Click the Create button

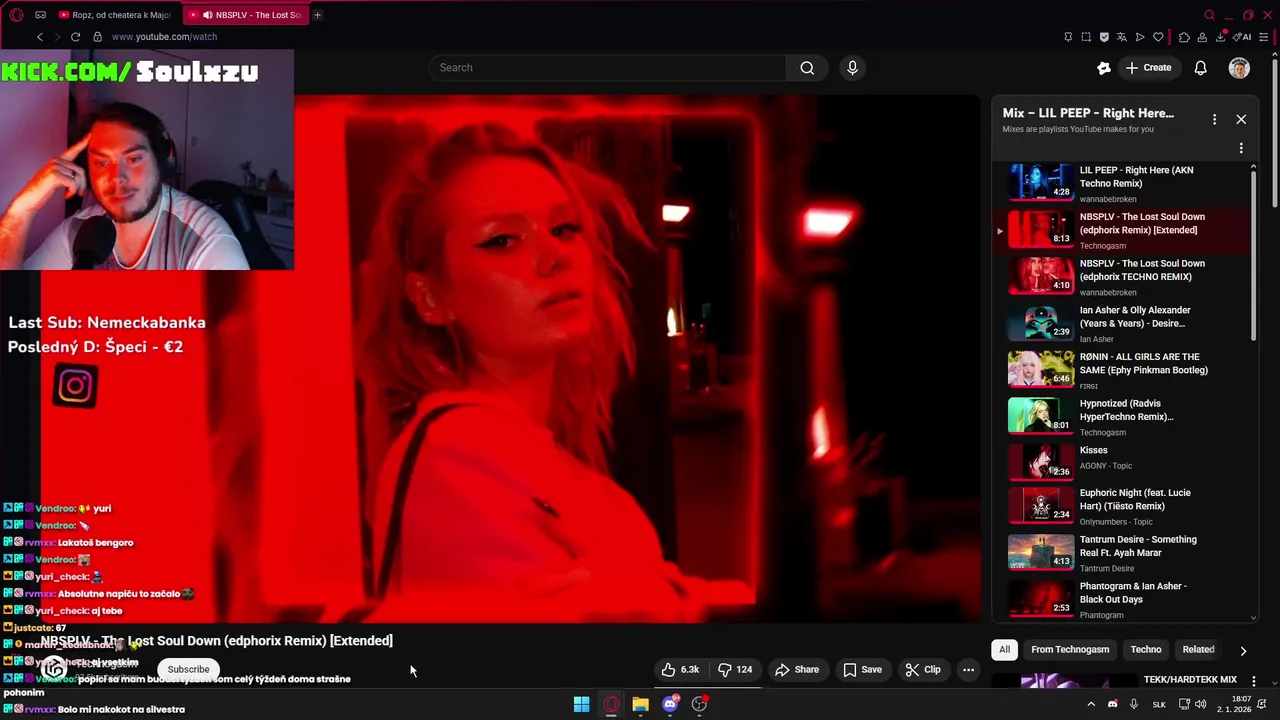[x=1148, y=68]
